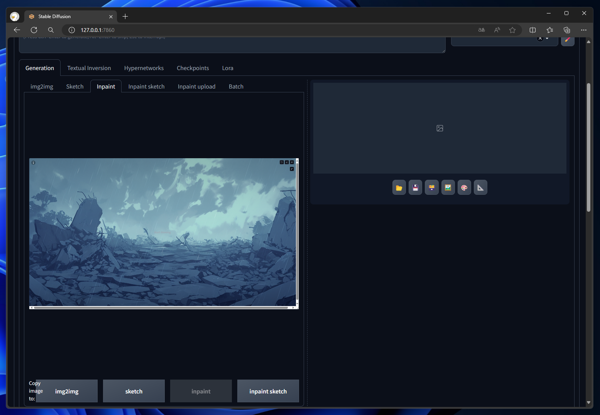Open the Lora tab

point(227,68)
